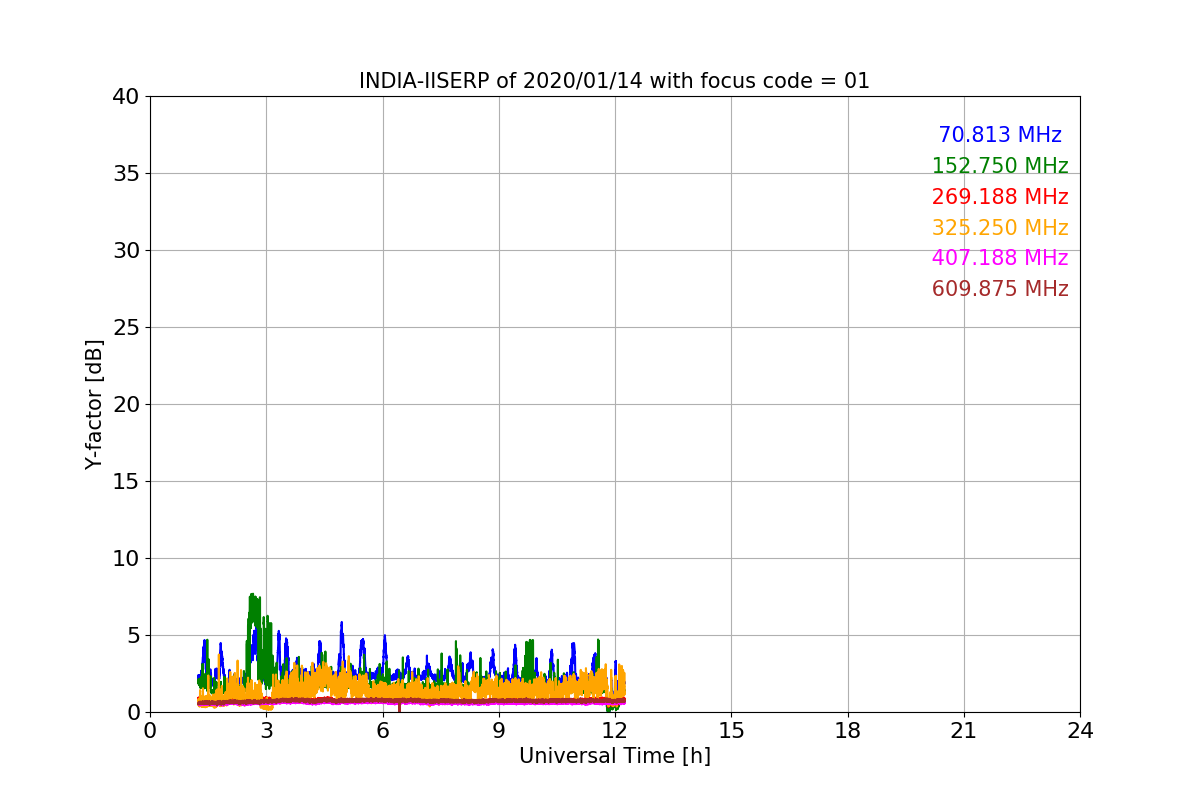Select the 24 tick on the x-axis
The width and height of the screenshot is (1200, 800).
tap(1079, 731)
